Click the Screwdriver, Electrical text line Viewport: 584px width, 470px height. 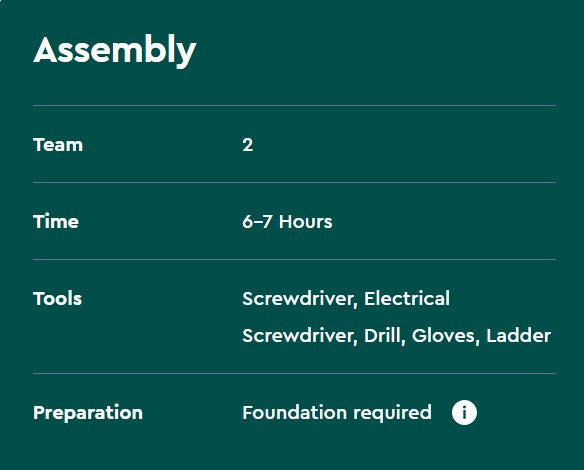point(346,299)
